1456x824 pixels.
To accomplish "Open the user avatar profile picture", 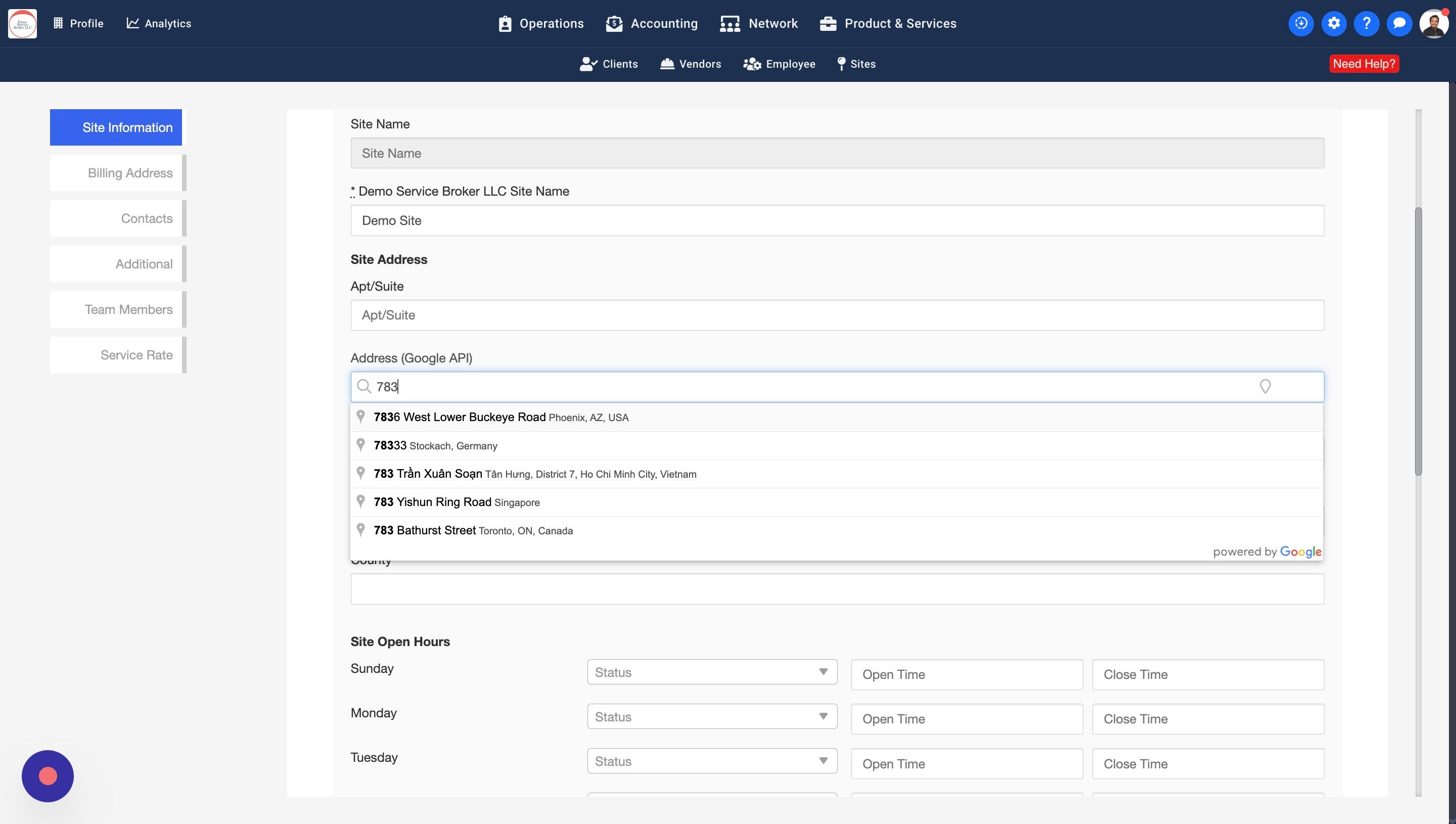I will 1433,24.
